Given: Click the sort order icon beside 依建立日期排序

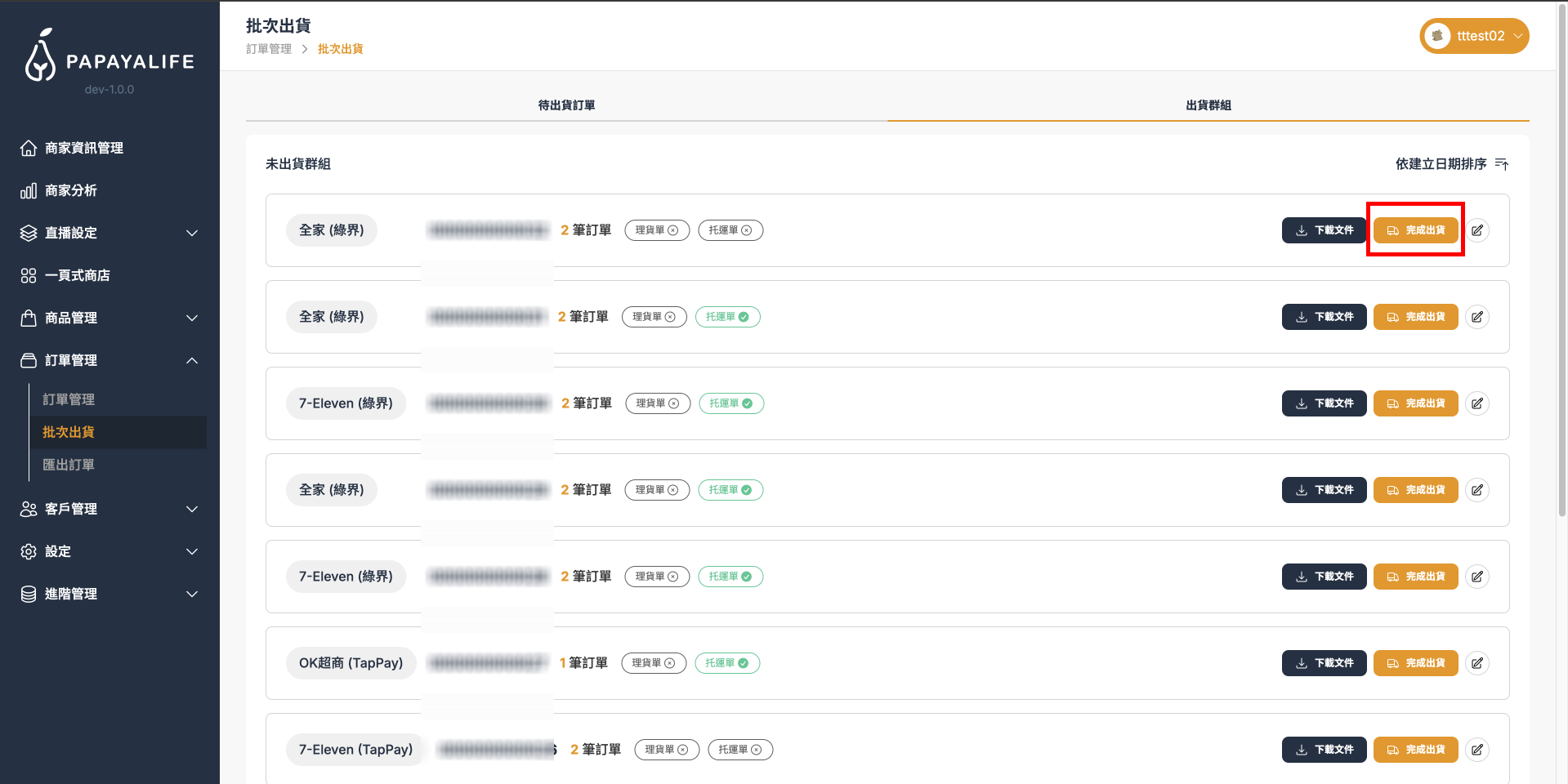Looking at the screenshot, I should 1501,164.
